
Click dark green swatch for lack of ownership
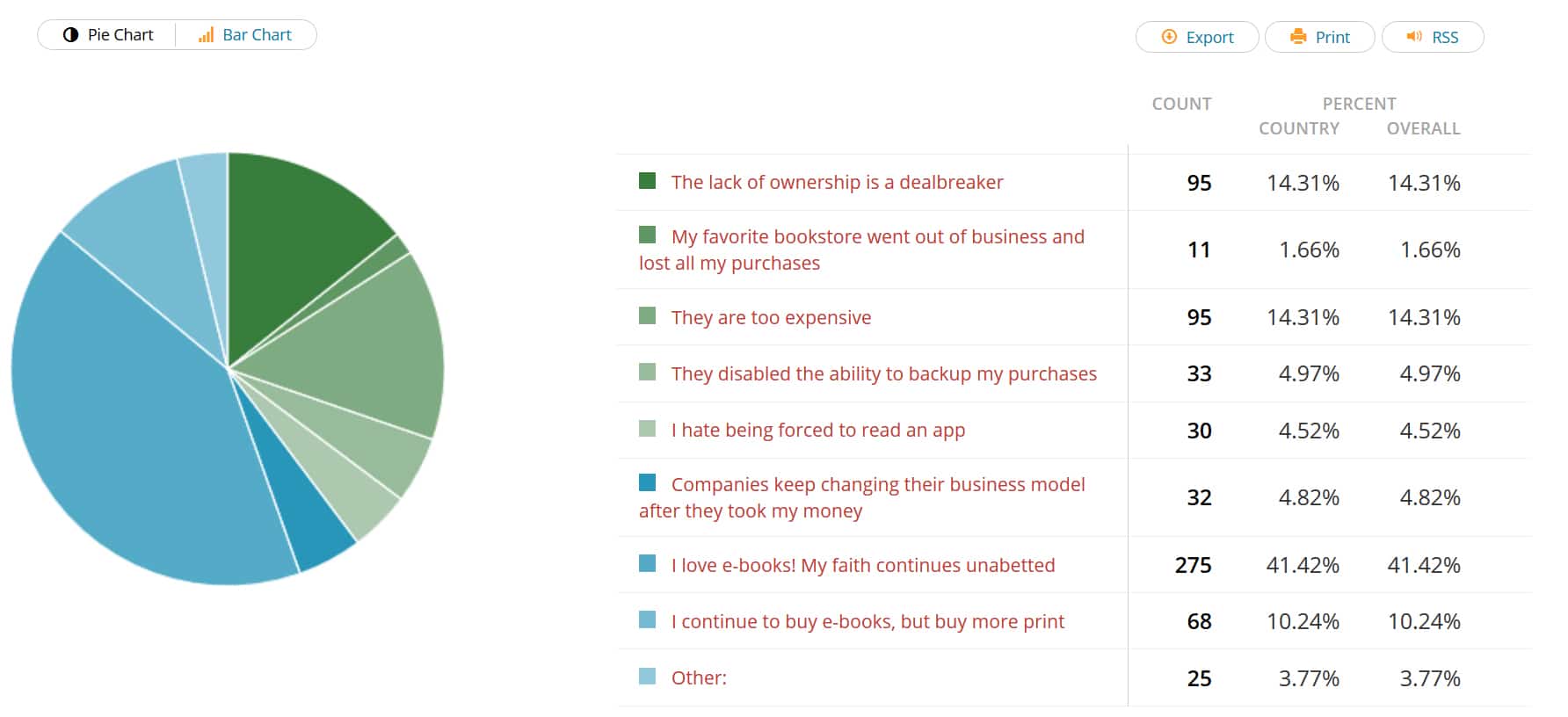coord(648,181)
